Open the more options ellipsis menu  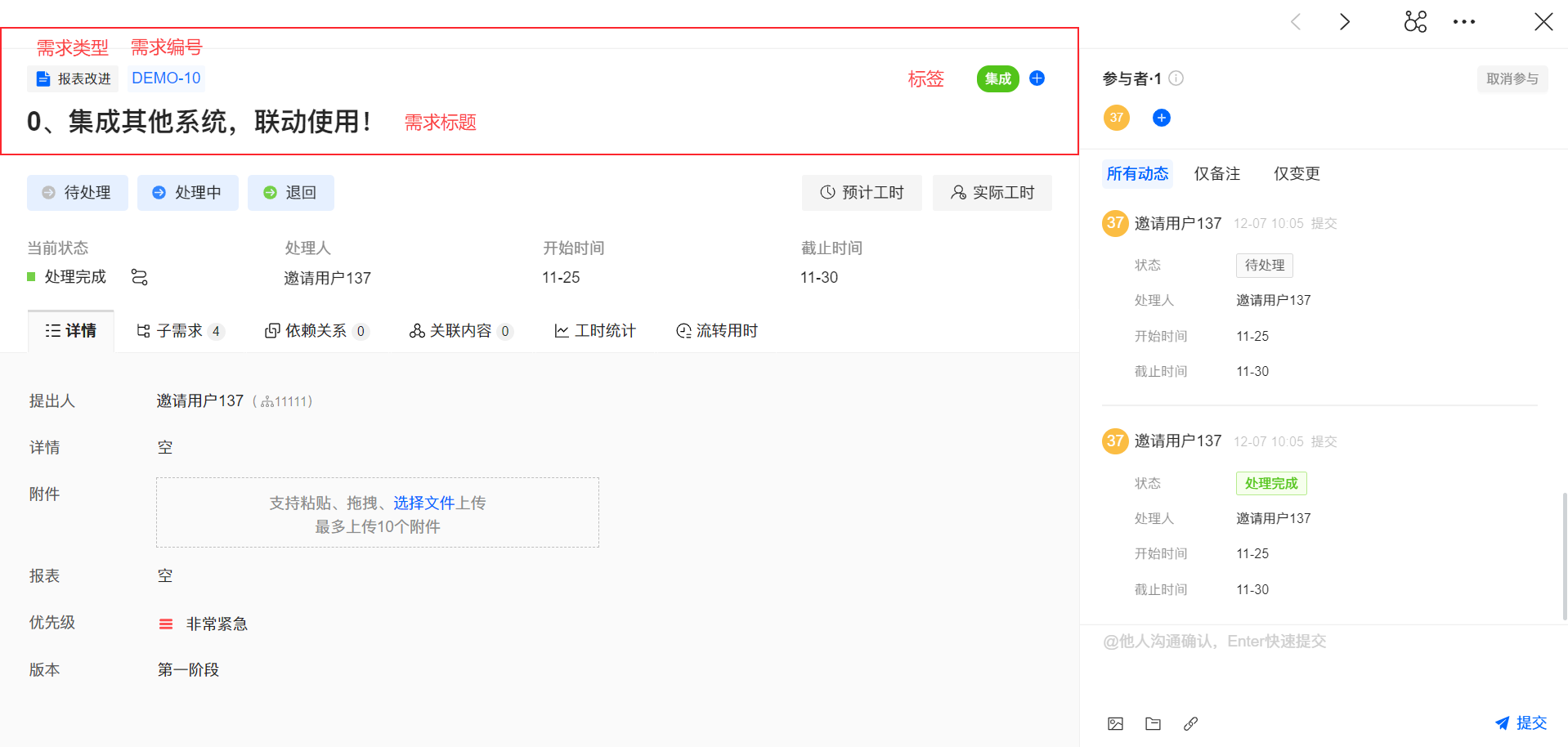click(x=1463, y=22)
